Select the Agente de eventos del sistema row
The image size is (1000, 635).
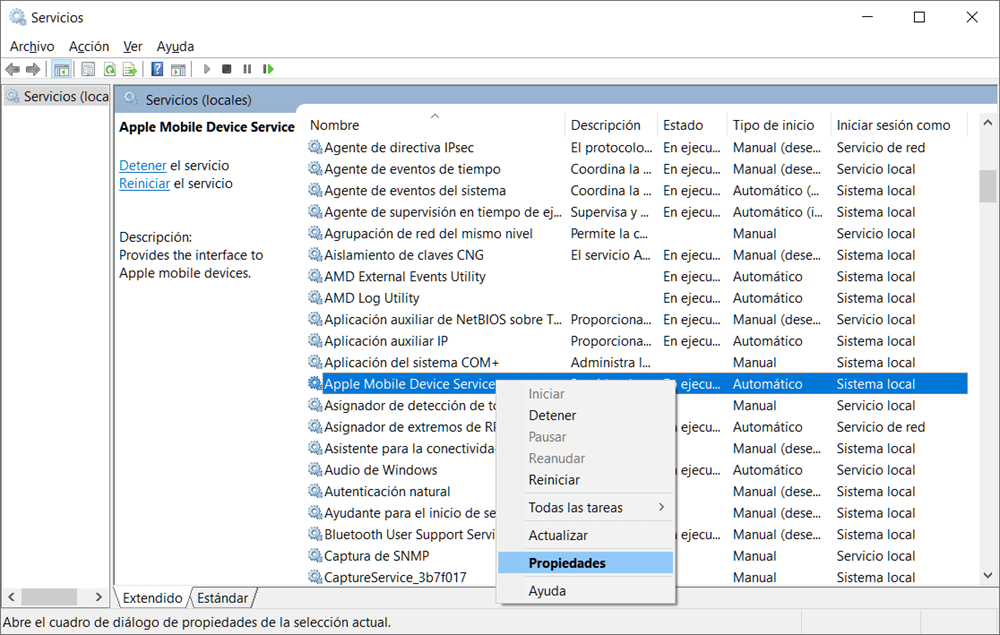click(x=638, y=191)
